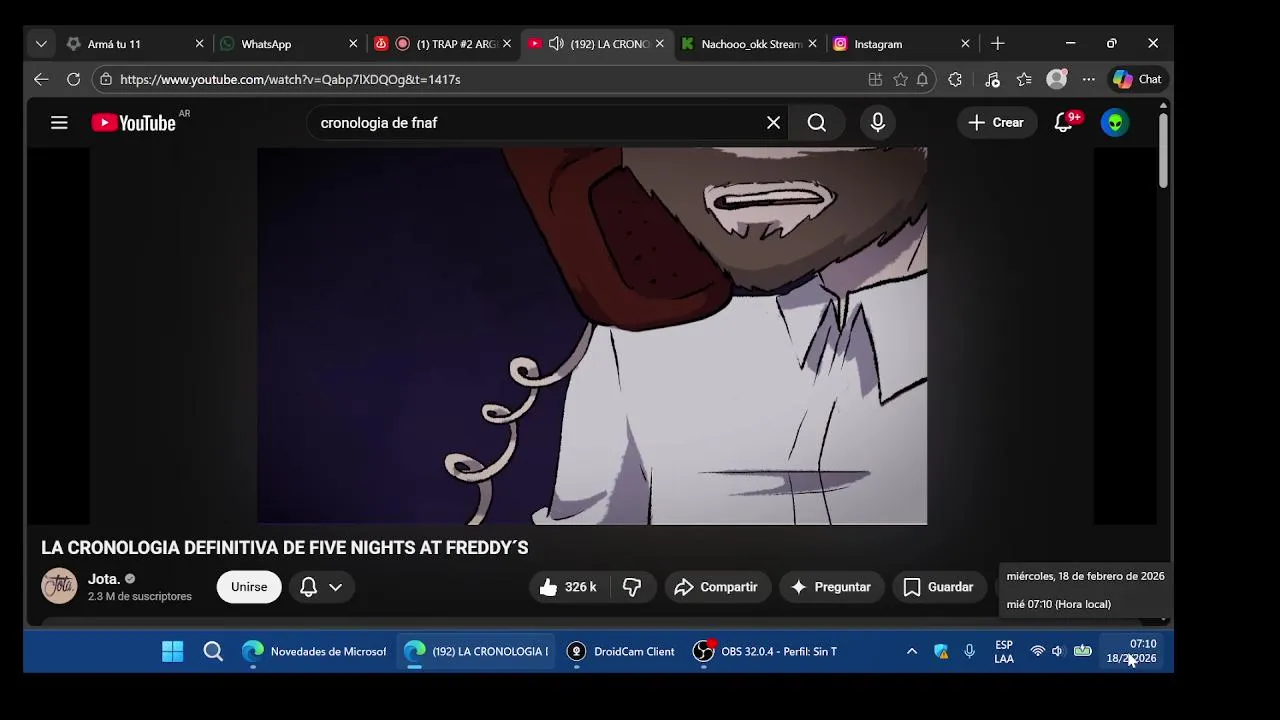Dislike the video with thumbs down
The height and width of the screenshot is (720, 1280).
coord(632,587)
